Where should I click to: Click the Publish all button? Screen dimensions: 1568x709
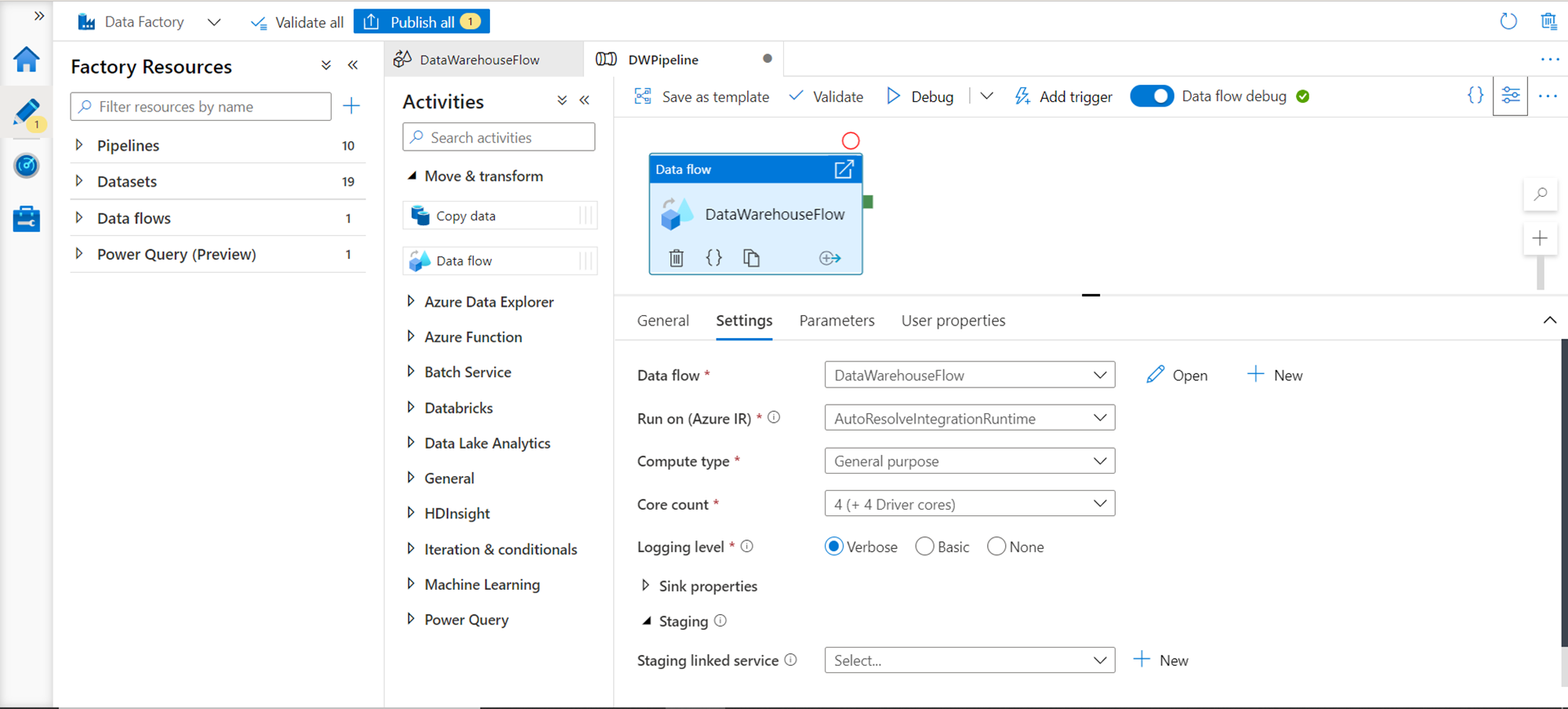click(422, 22)
